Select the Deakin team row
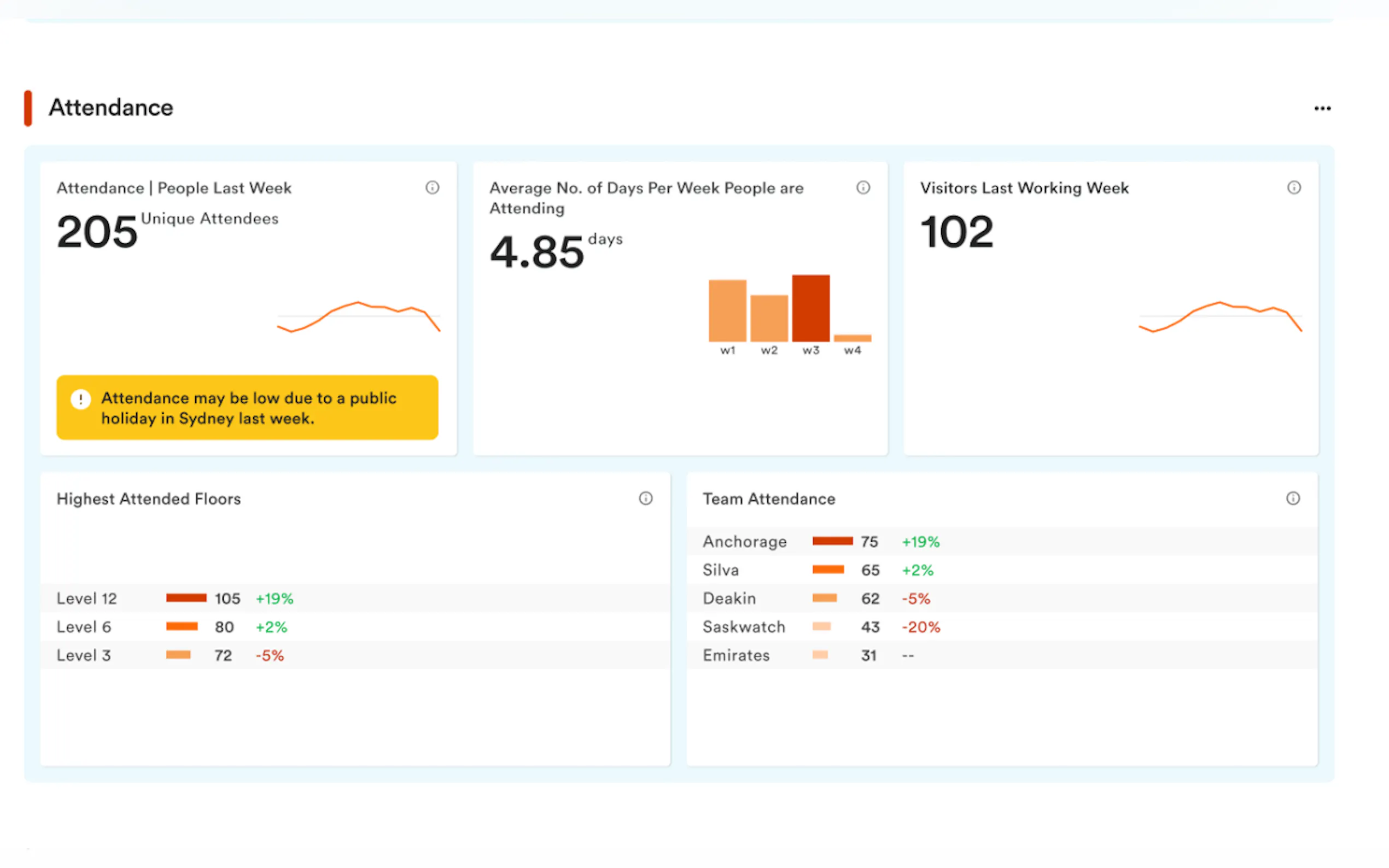This screenshot has height=868, width=1389. [728, 598]
